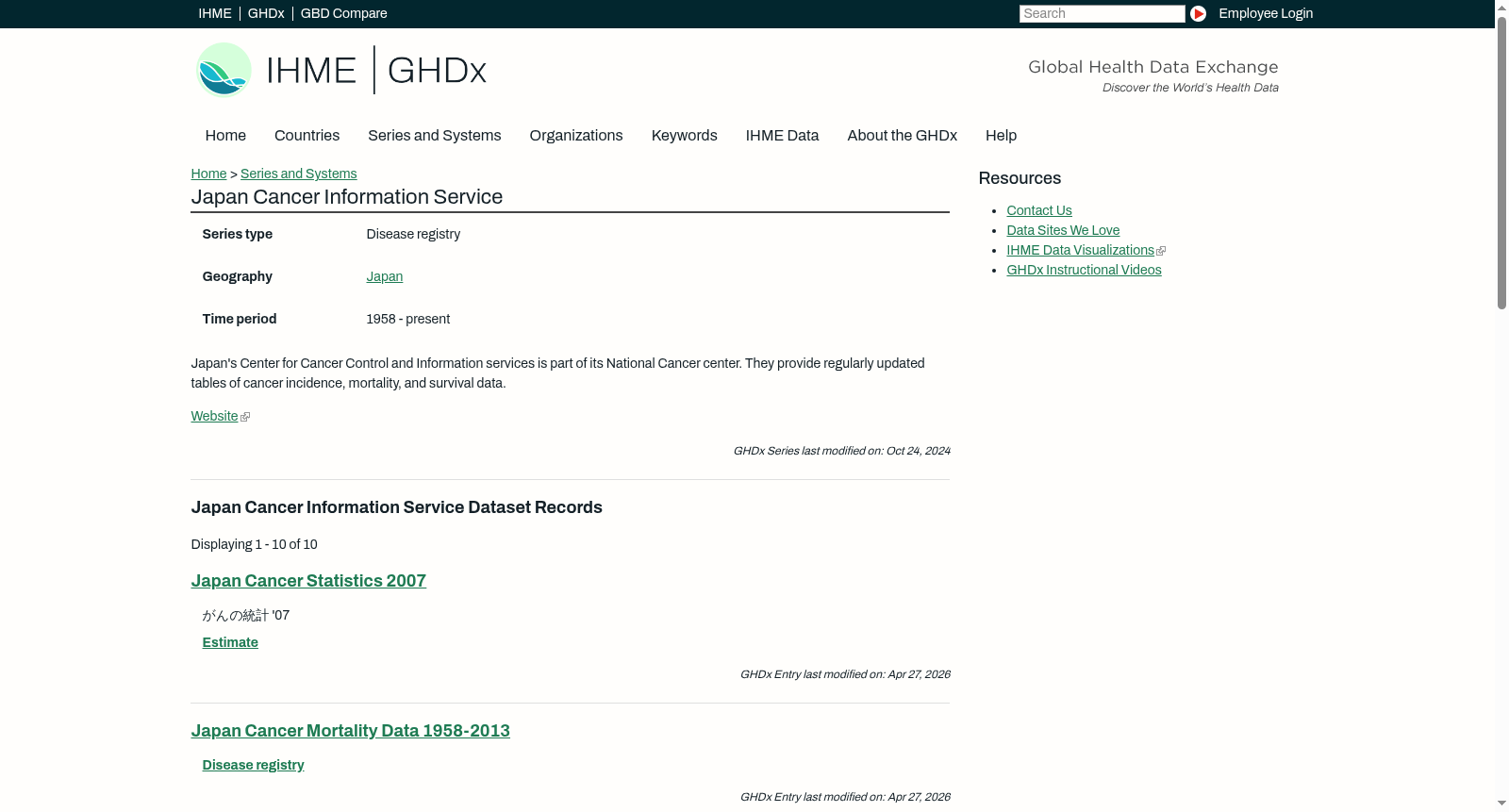Click the IHME leaf logo
This screenshot has height=812, width=1509.
pos(224,70)
